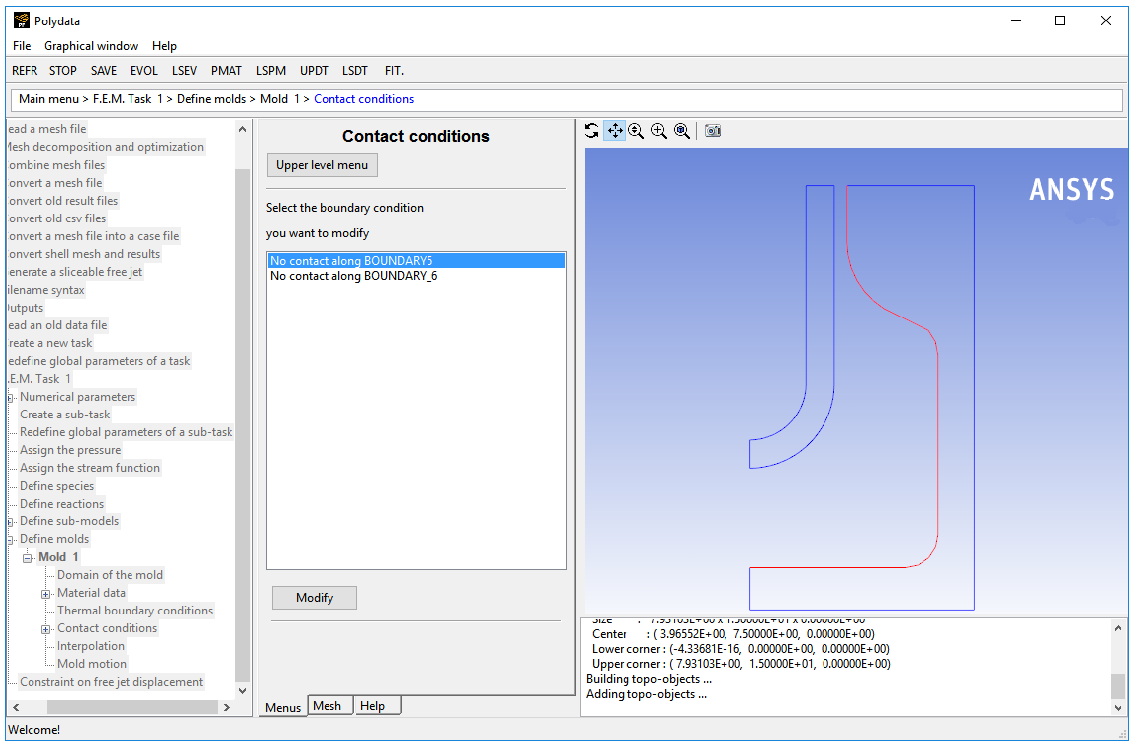This screenshot has width=1136, height=745.
Task: Select Define species in tree
Action: click(x=57, y=486)
